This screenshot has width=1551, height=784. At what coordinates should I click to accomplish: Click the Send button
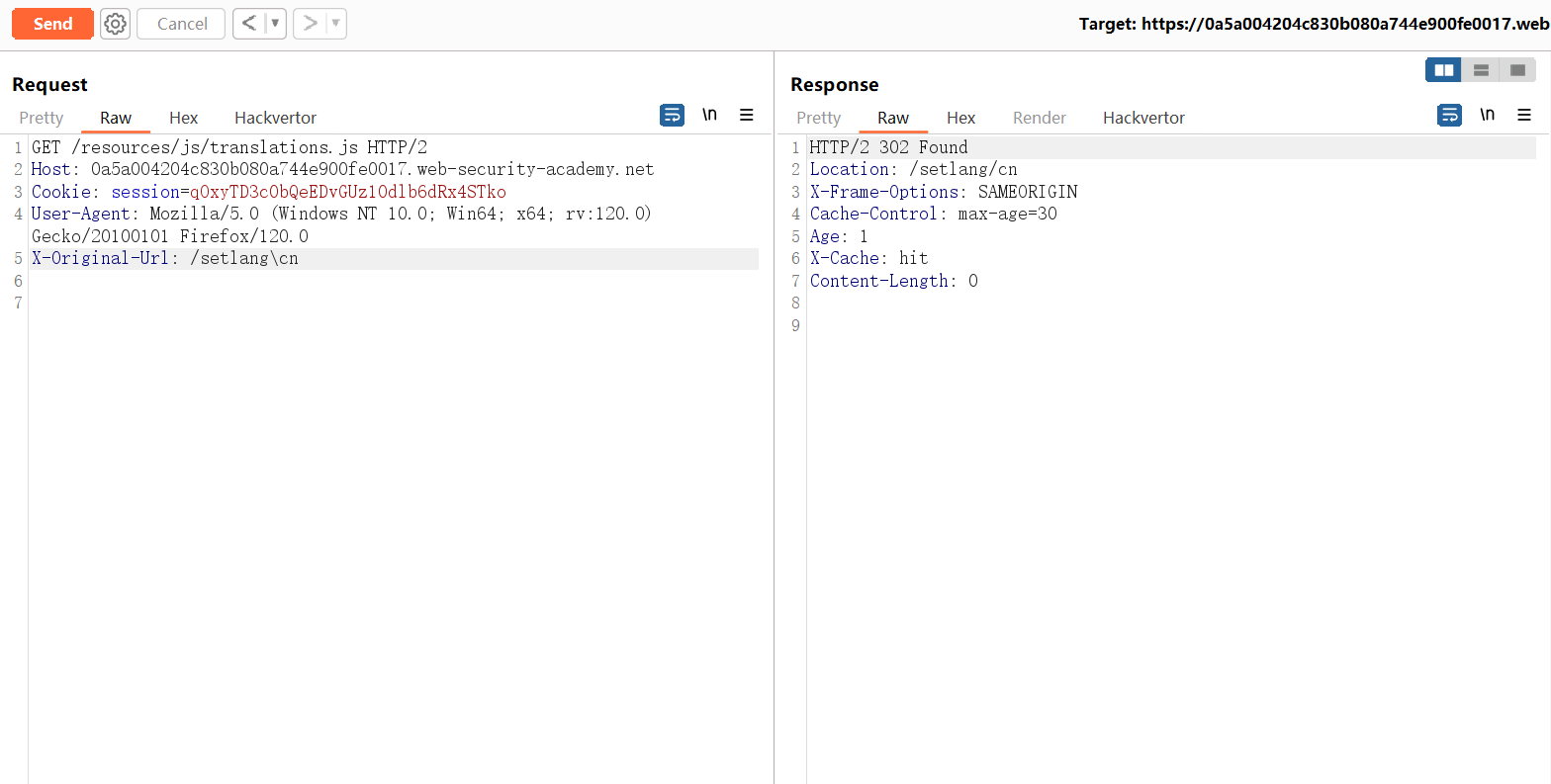pos(52,24)
